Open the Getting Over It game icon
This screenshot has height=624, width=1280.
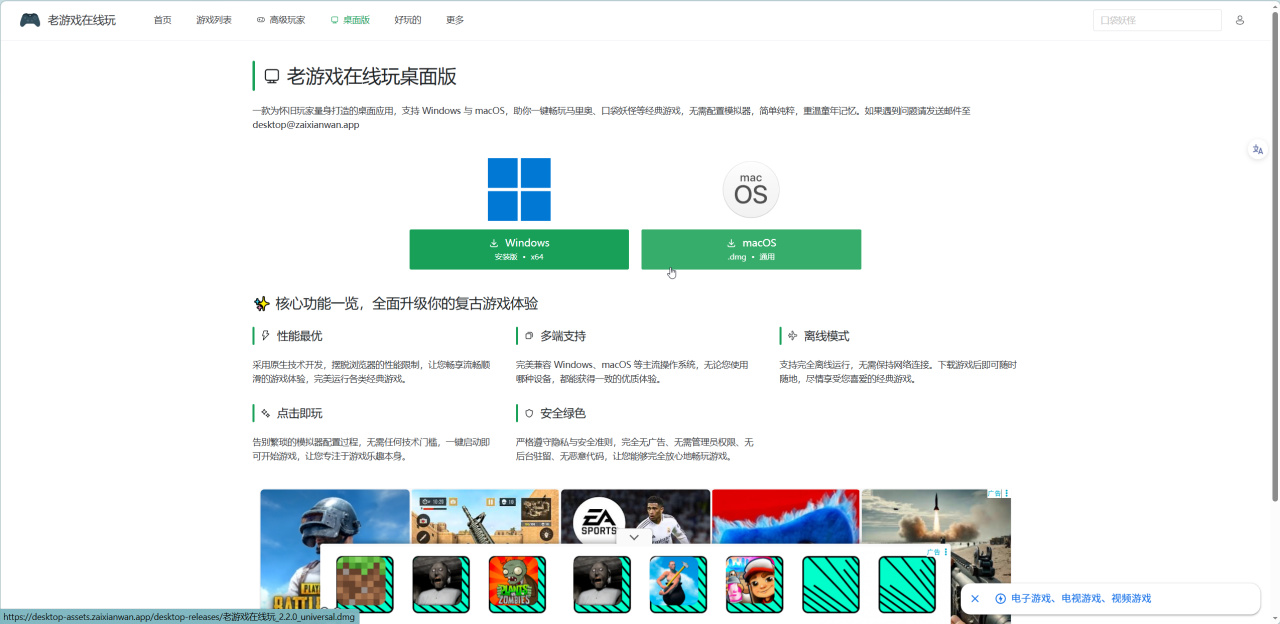[678, 584]
